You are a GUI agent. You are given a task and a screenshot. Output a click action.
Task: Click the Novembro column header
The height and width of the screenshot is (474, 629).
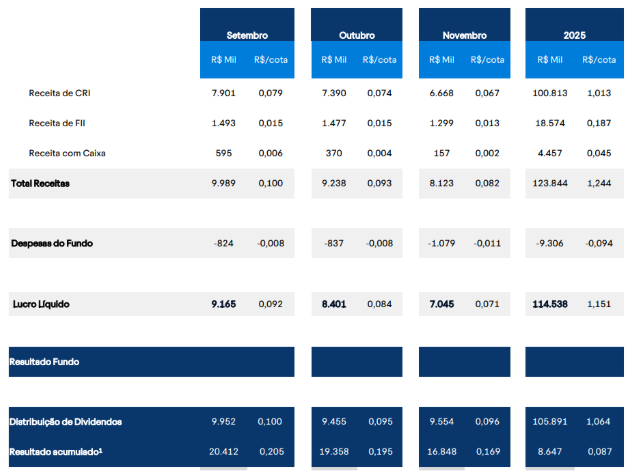tap(464, 35)
